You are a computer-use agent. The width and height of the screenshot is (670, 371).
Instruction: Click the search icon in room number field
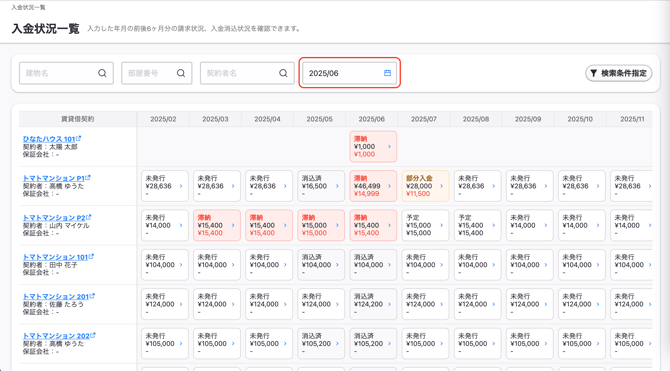pyautogui.click(x=181, y=73)
